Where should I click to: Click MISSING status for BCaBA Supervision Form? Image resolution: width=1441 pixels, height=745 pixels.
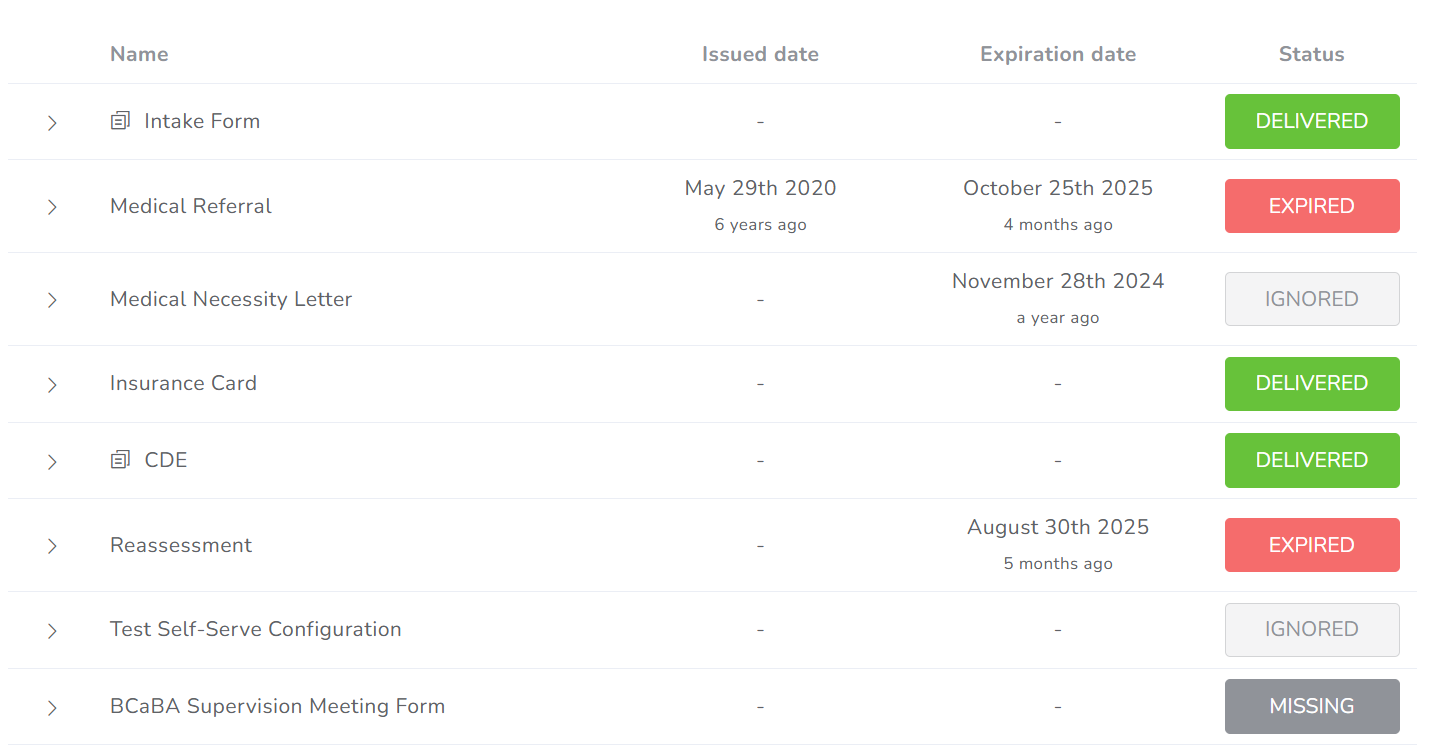click(x=1311, y=706)
